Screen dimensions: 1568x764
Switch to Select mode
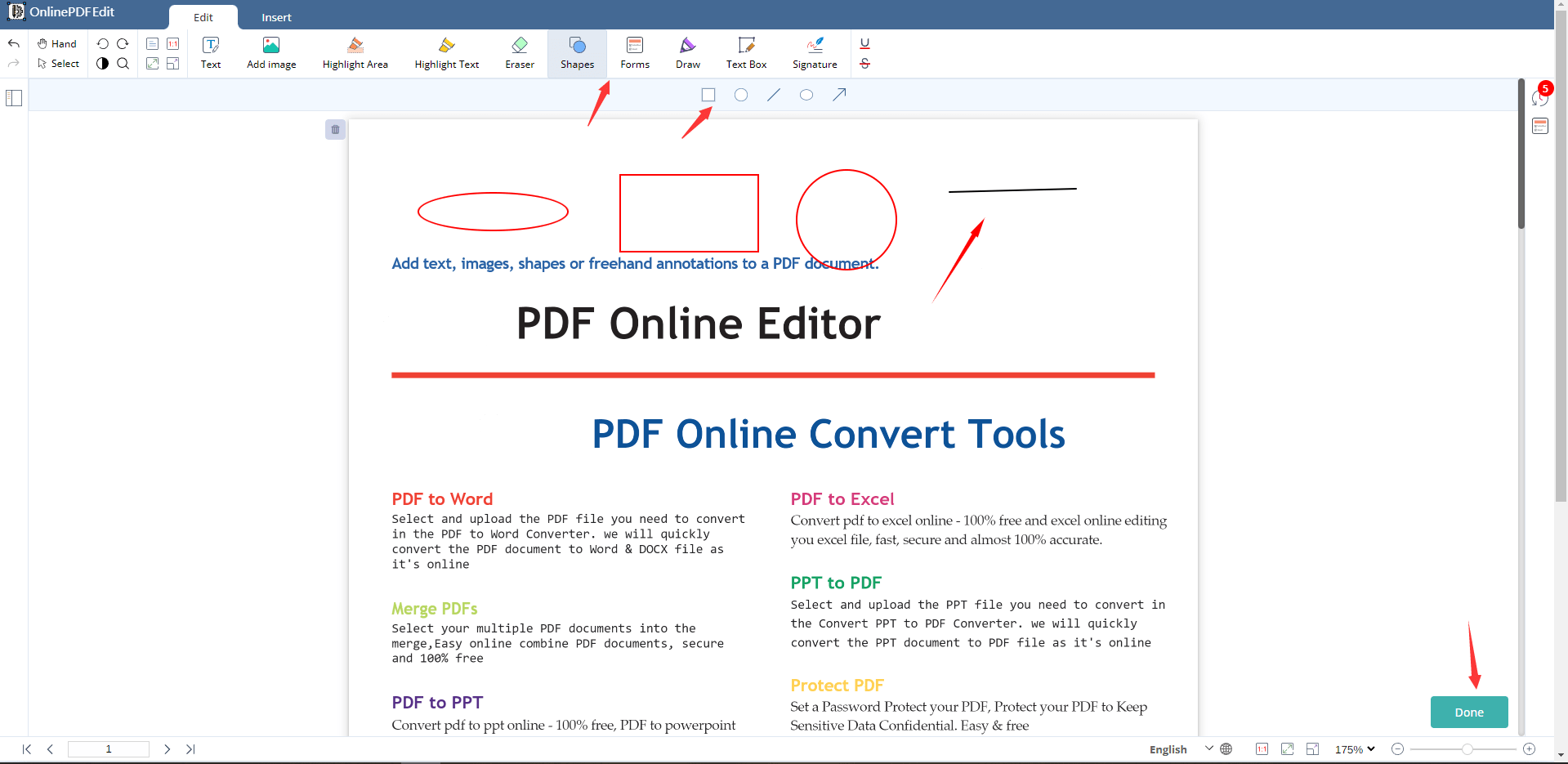[x=58, y=64]
